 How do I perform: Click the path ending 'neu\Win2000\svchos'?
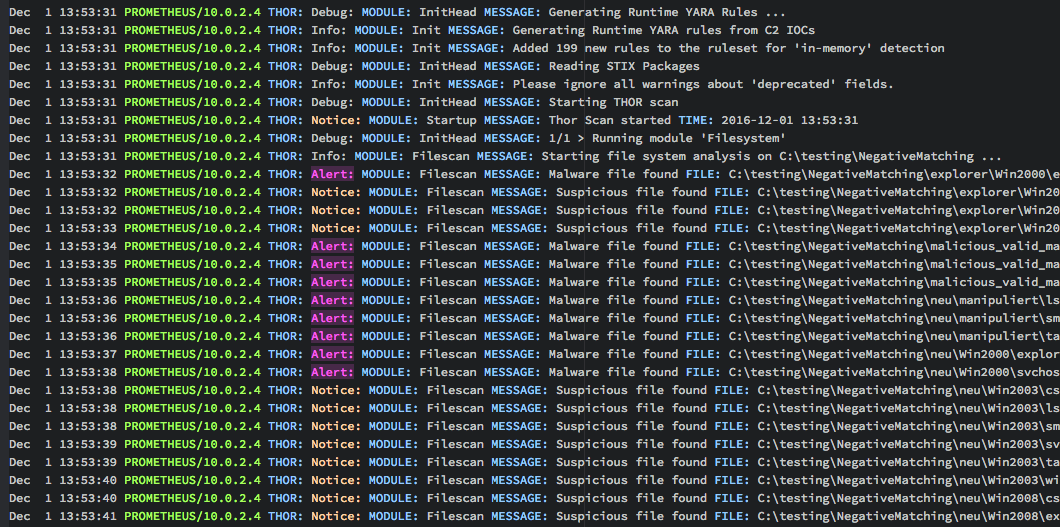coord(894,372)
